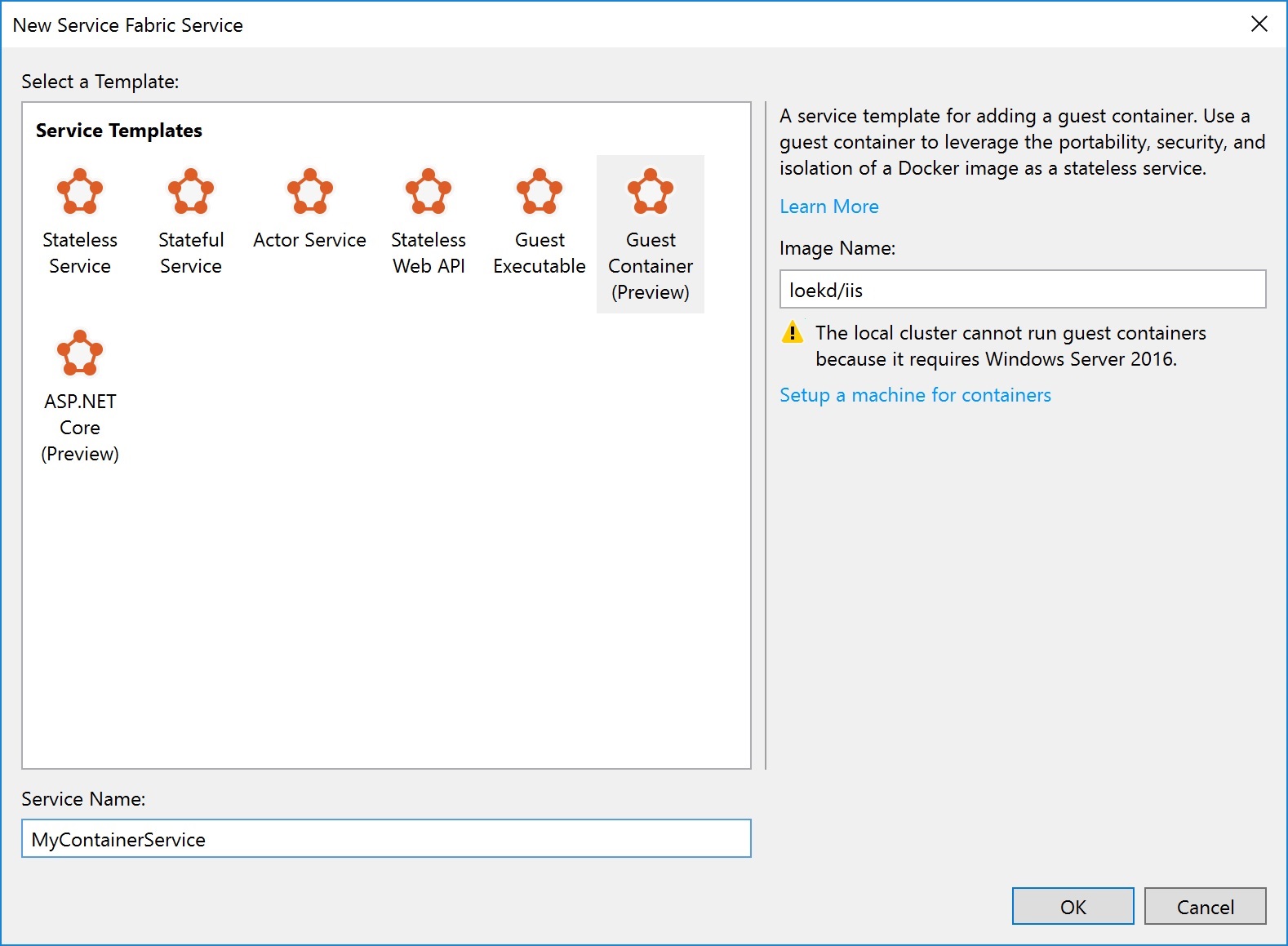Click into the Image Name field

pos(1023,289)
